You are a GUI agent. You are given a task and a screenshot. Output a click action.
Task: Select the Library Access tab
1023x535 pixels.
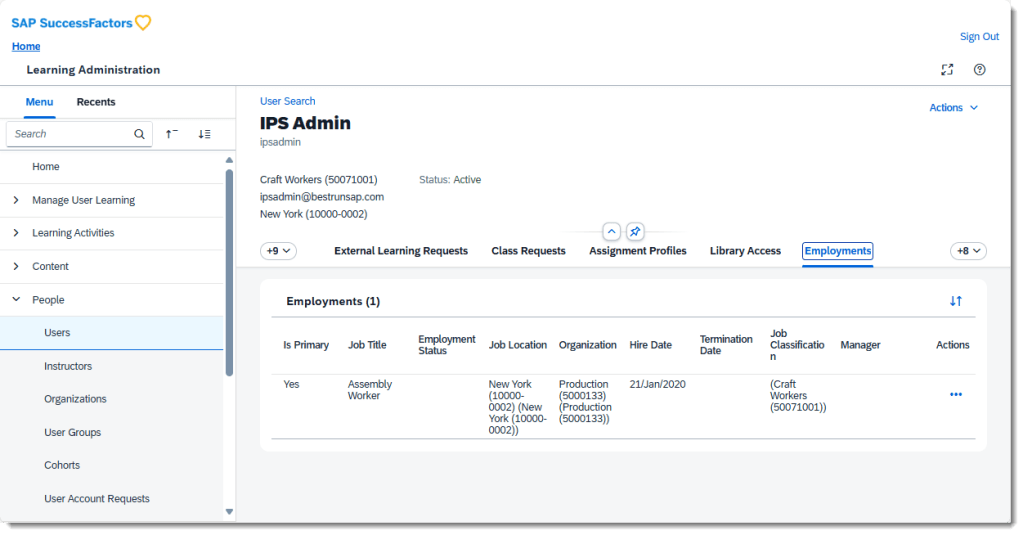point(745,251)
